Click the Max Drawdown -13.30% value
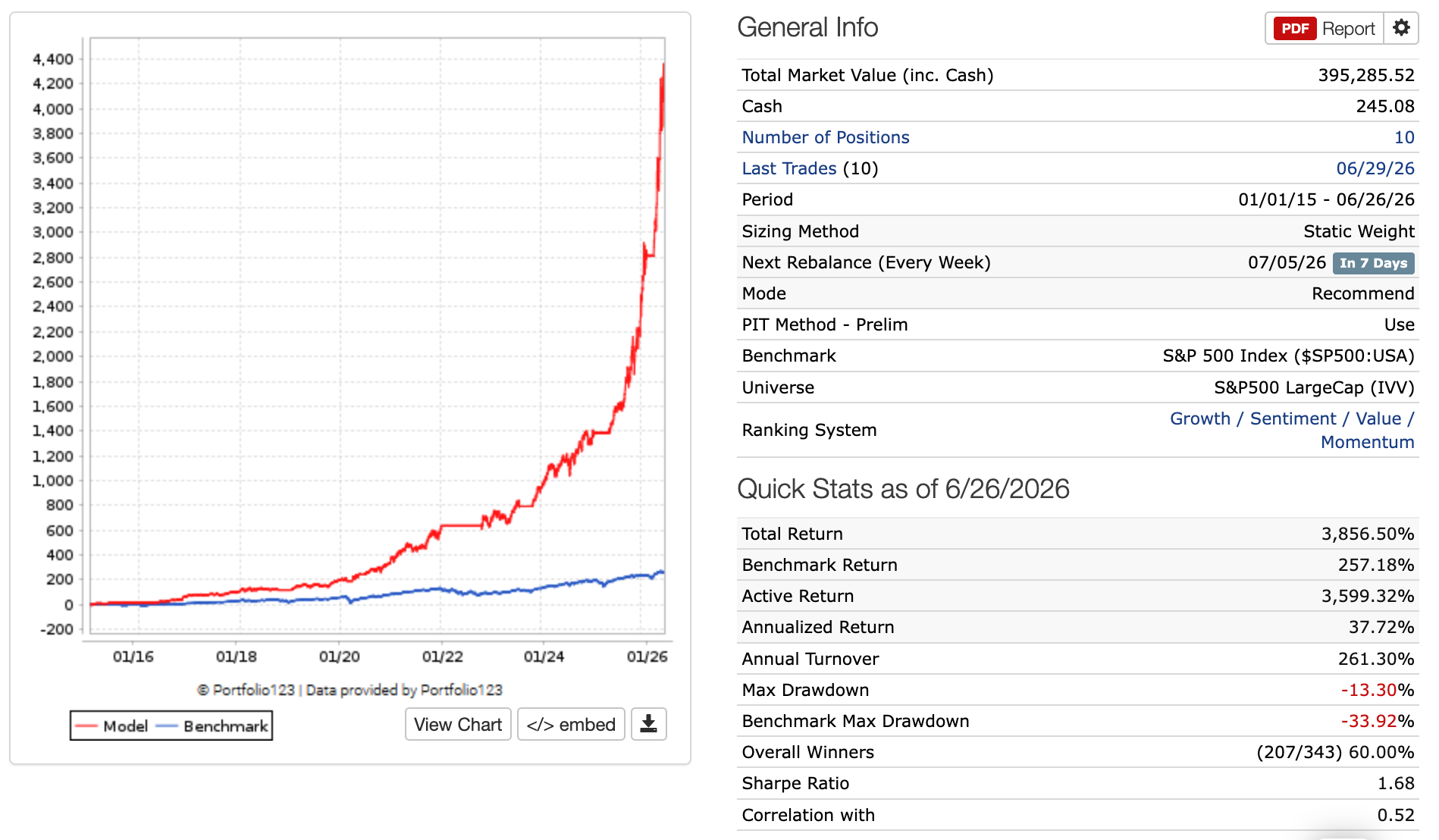Viewport: 1439px width, 840px height. [x=1377, y=690]
